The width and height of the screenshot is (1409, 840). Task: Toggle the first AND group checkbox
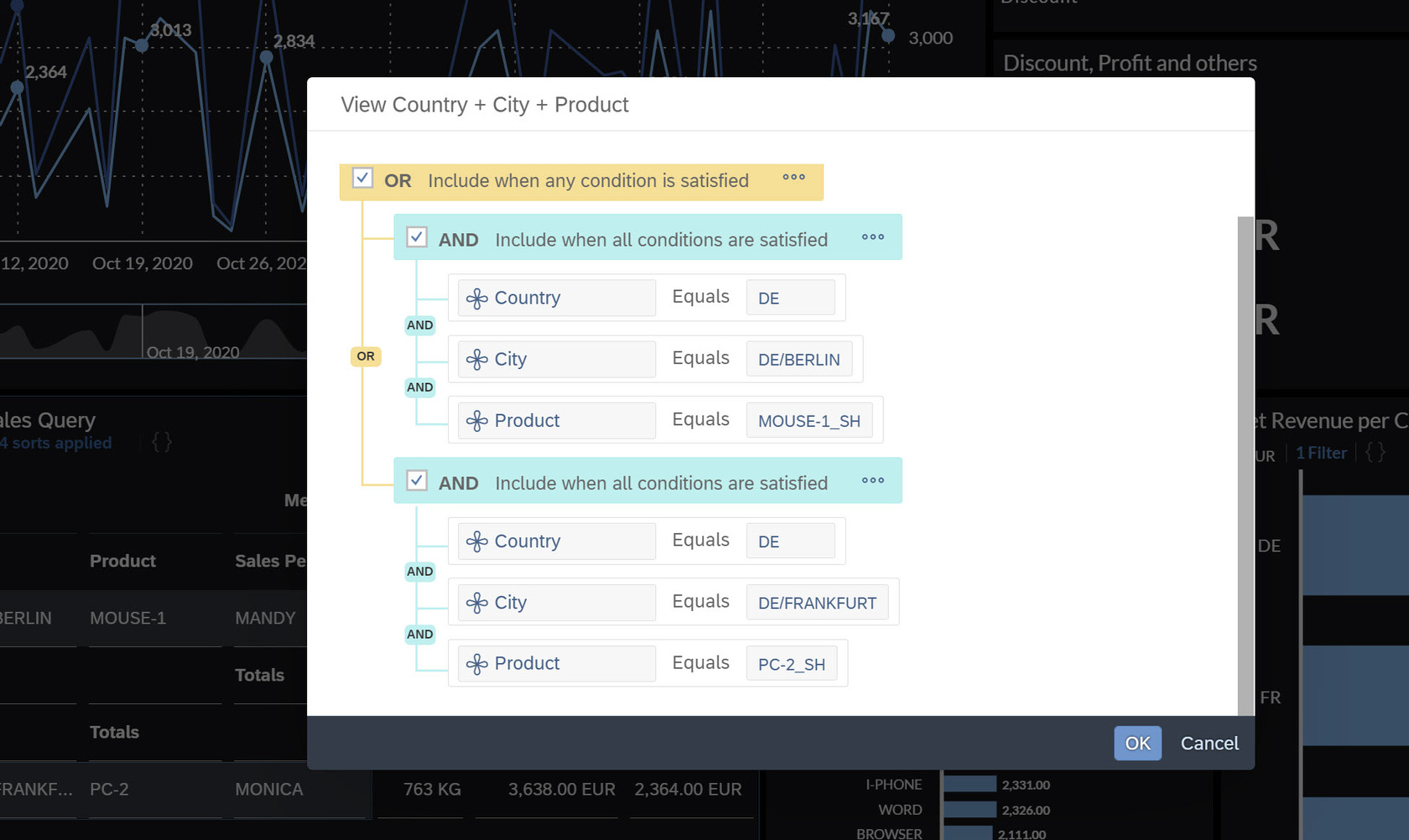pyautogui.click(x=417, y=237)
